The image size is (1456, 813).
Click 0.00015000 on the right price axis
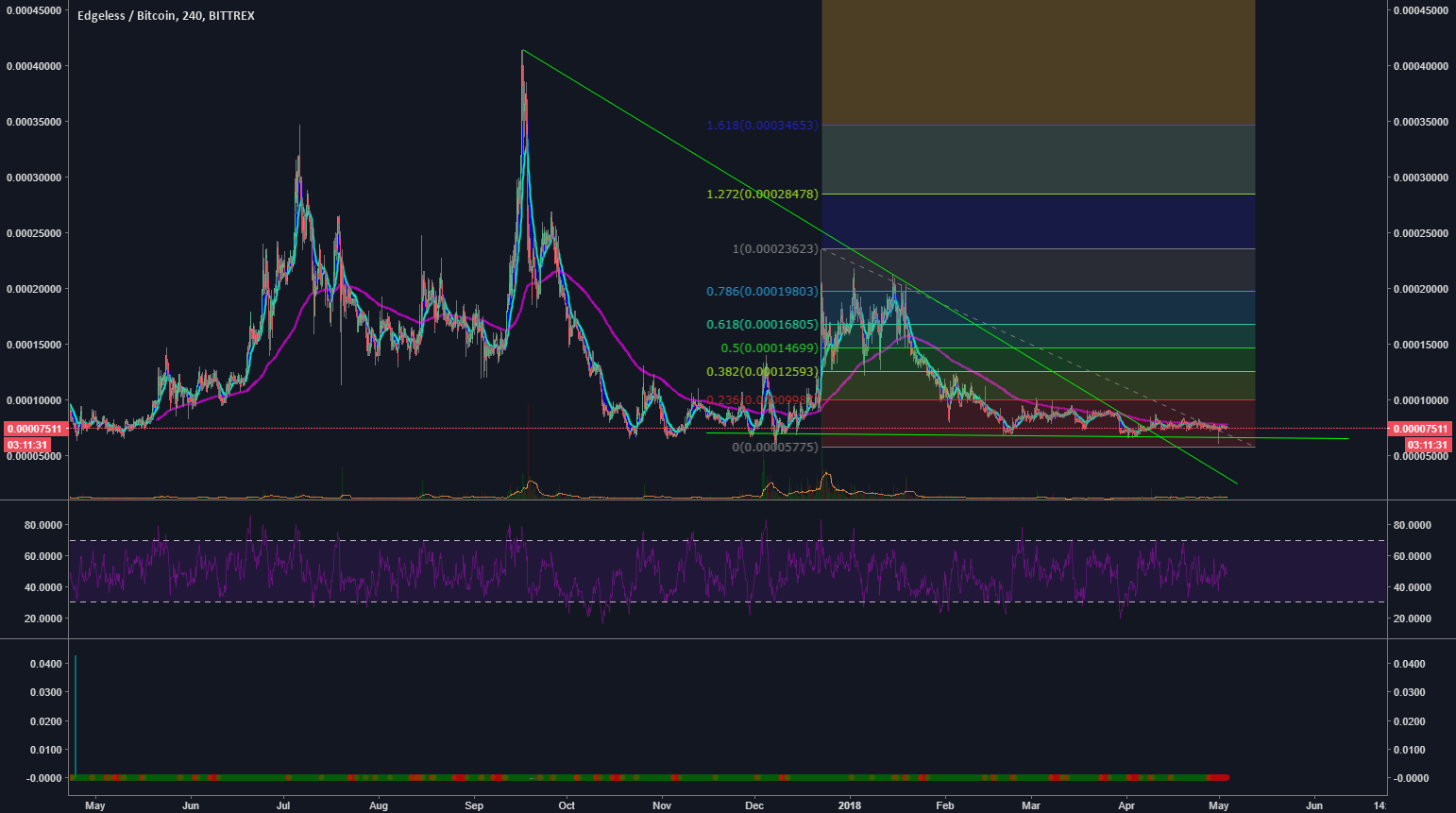click(1420, 345)
